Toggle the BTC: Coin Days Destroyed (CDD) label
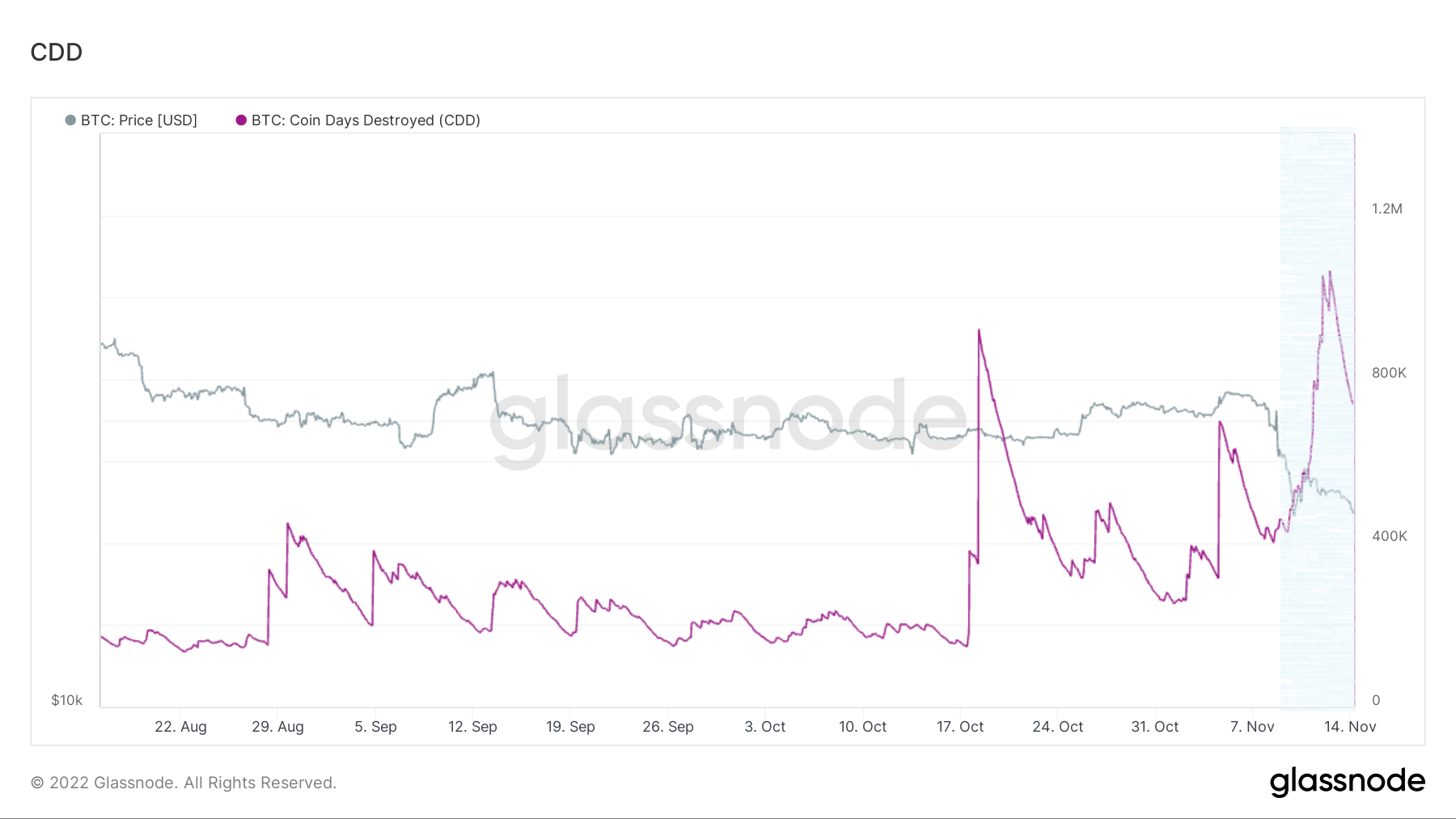The height and width of the screenshot is (819, 1456). 366,120
